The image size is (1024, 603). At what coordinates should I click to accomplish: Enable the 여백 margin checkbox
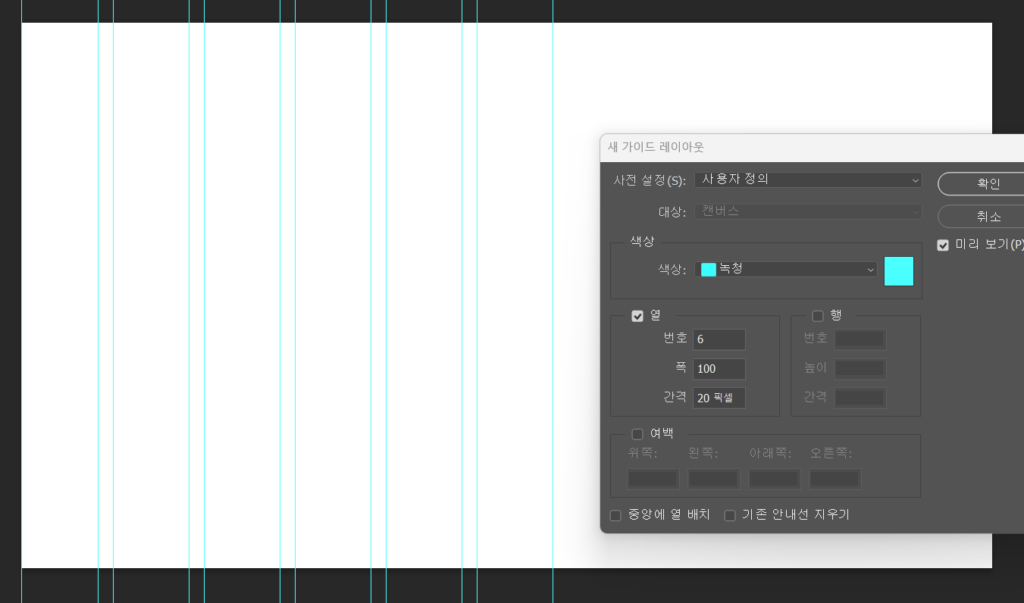(638, 434)
